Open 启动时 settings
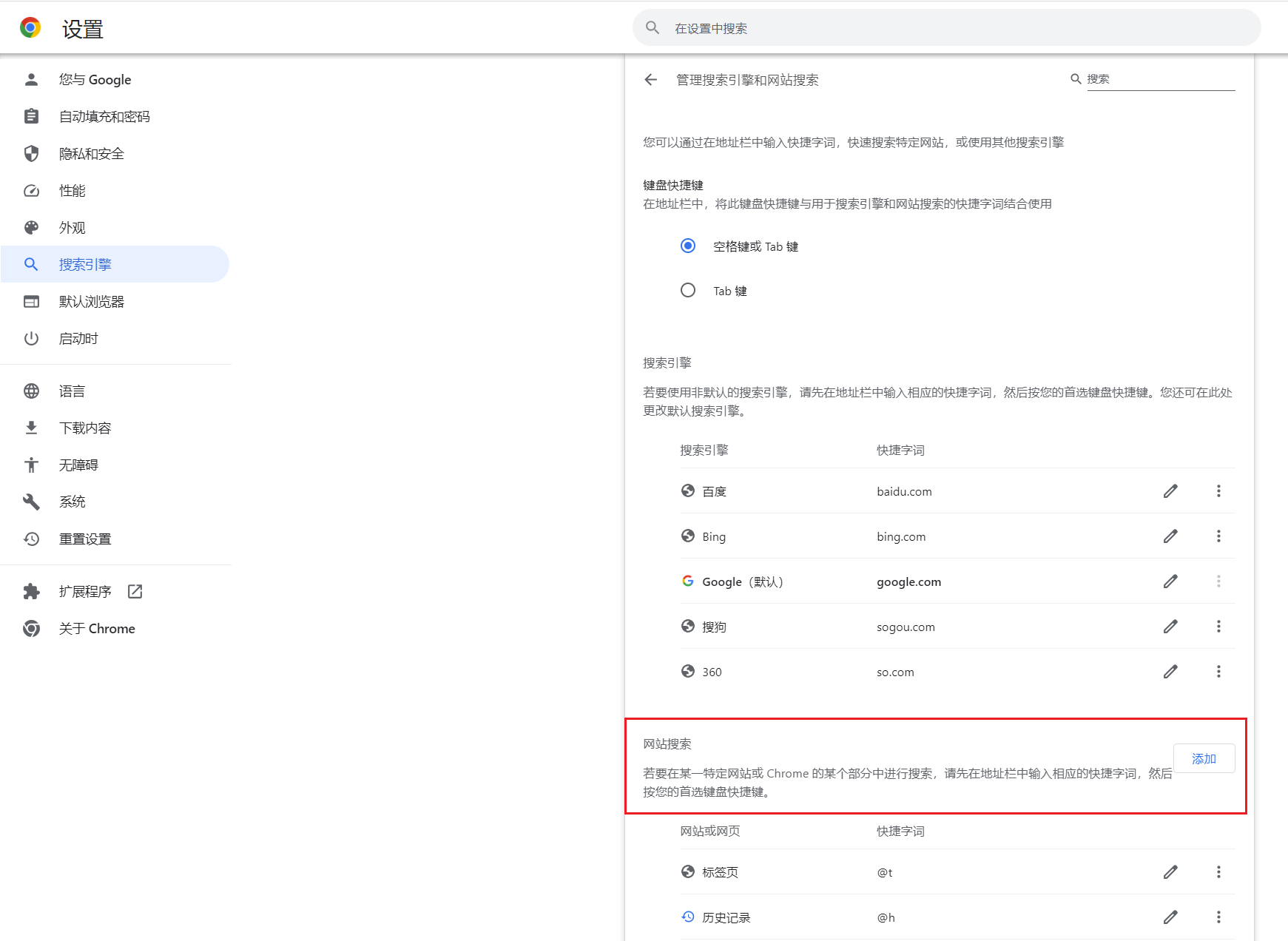 [x=115, y=339]
